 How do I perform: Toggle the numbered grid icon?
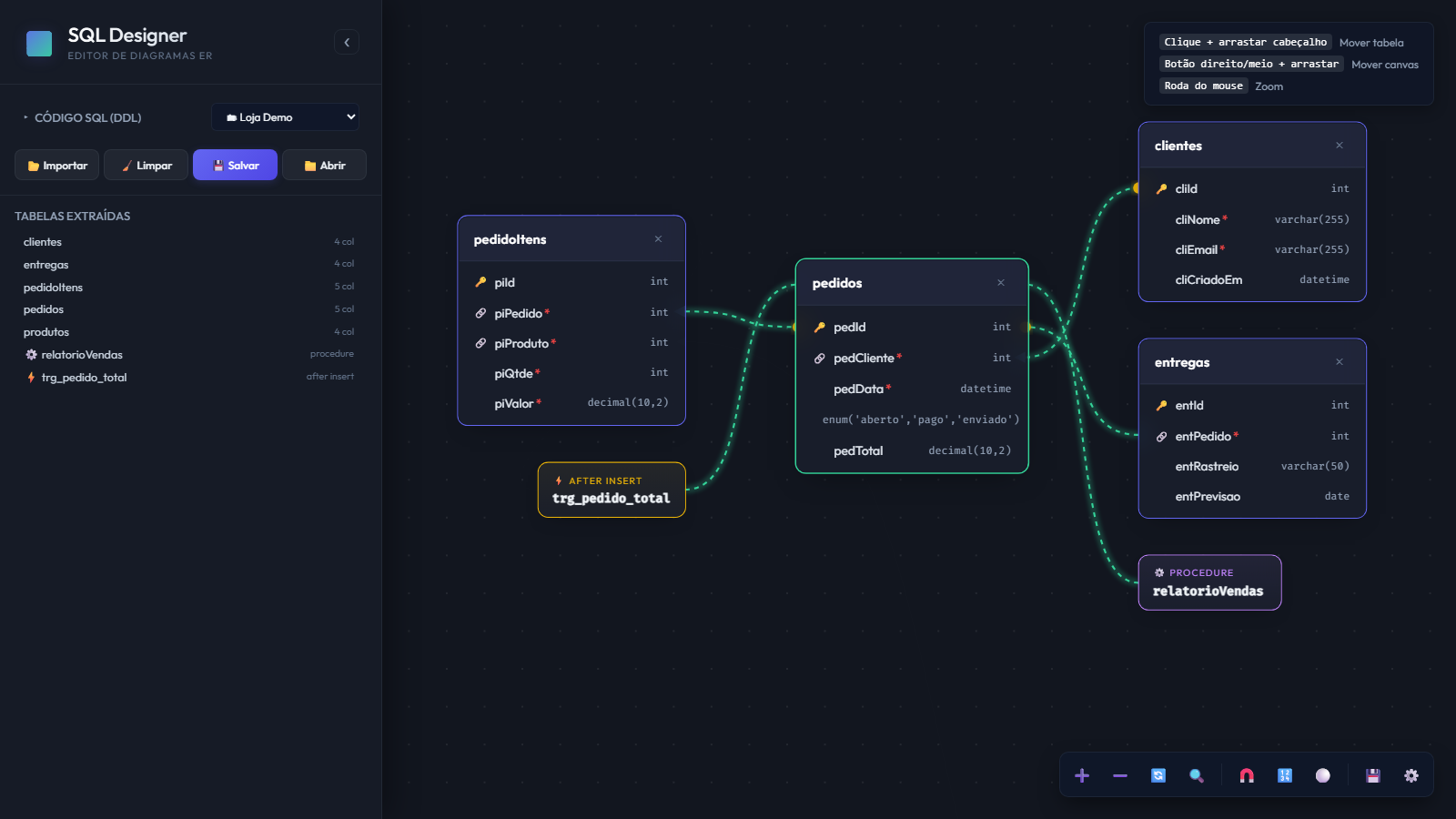(x=1285, y=775)
